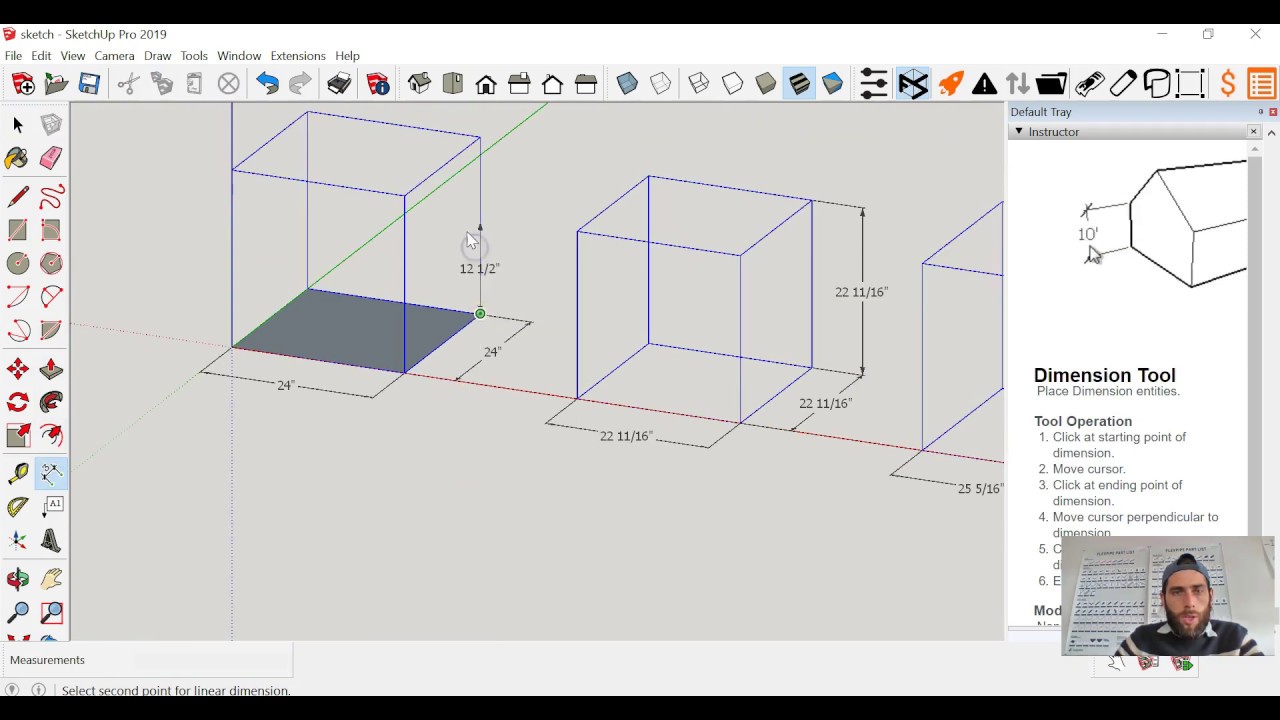Select the highlighted Dimension tool
The image size is (1280, 720).
51,474
